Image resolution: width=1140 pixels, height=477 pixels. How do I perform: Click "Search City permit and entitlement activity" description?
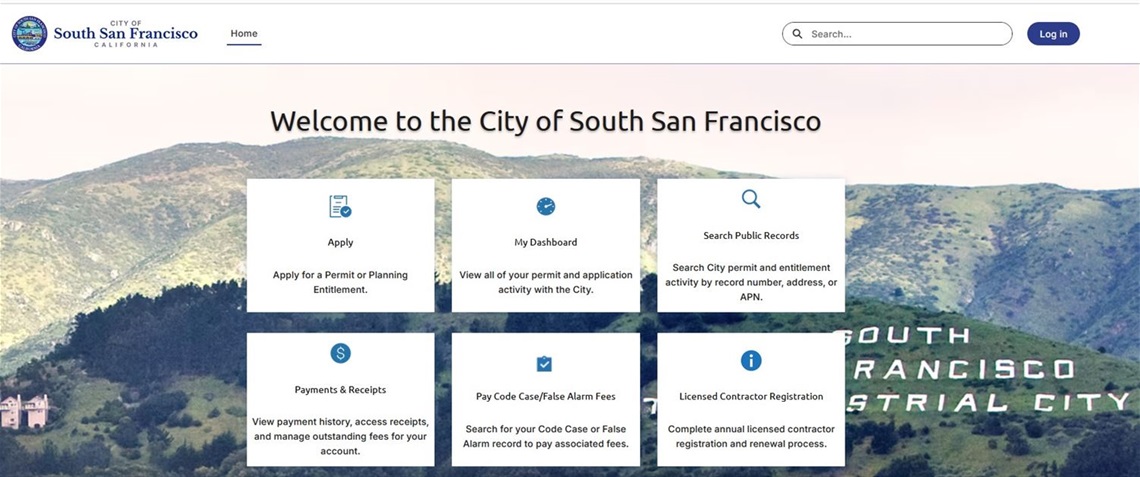click(751, 282)
